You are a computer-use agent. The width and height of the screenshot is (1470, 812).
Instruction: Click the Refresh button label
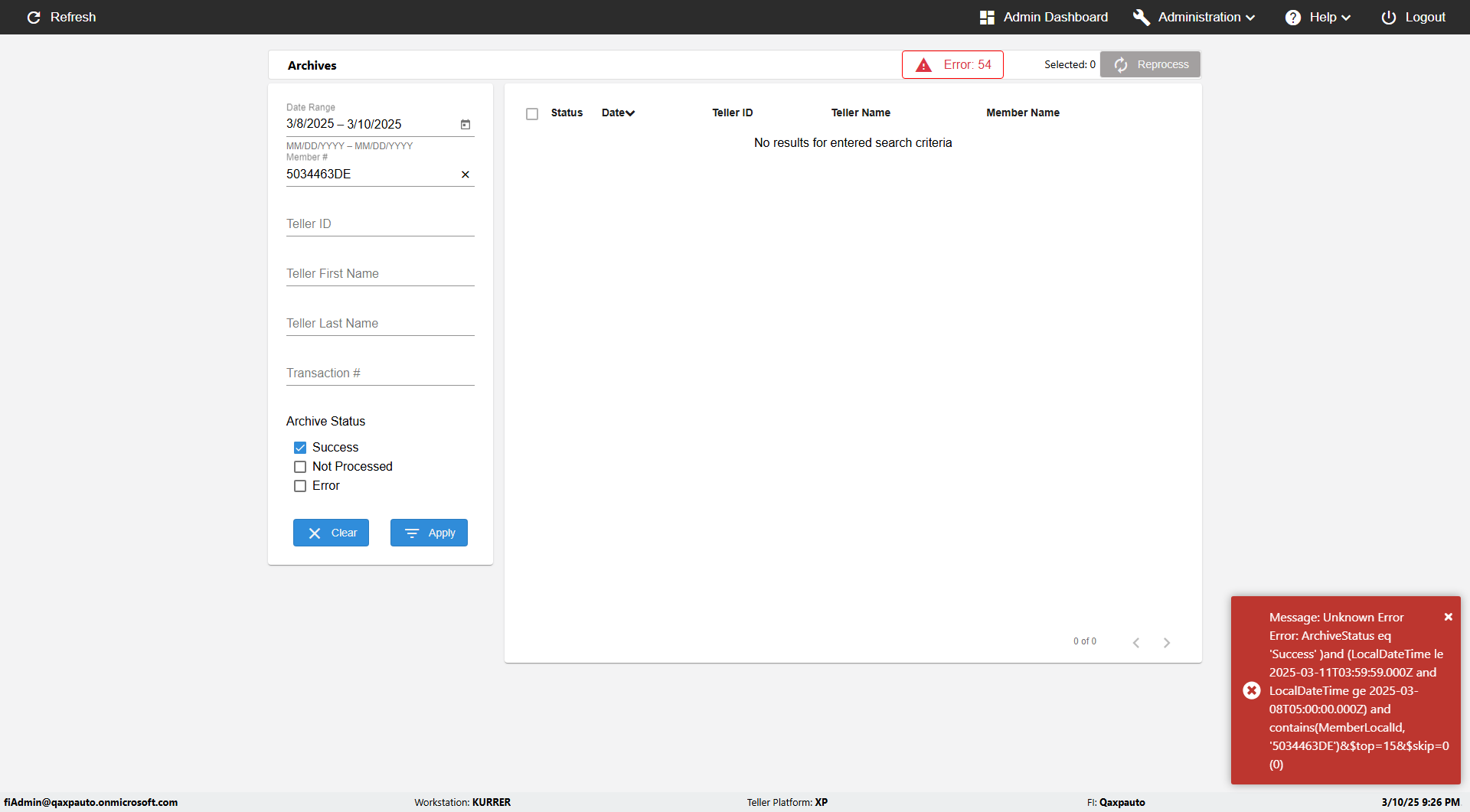(73, 17)
